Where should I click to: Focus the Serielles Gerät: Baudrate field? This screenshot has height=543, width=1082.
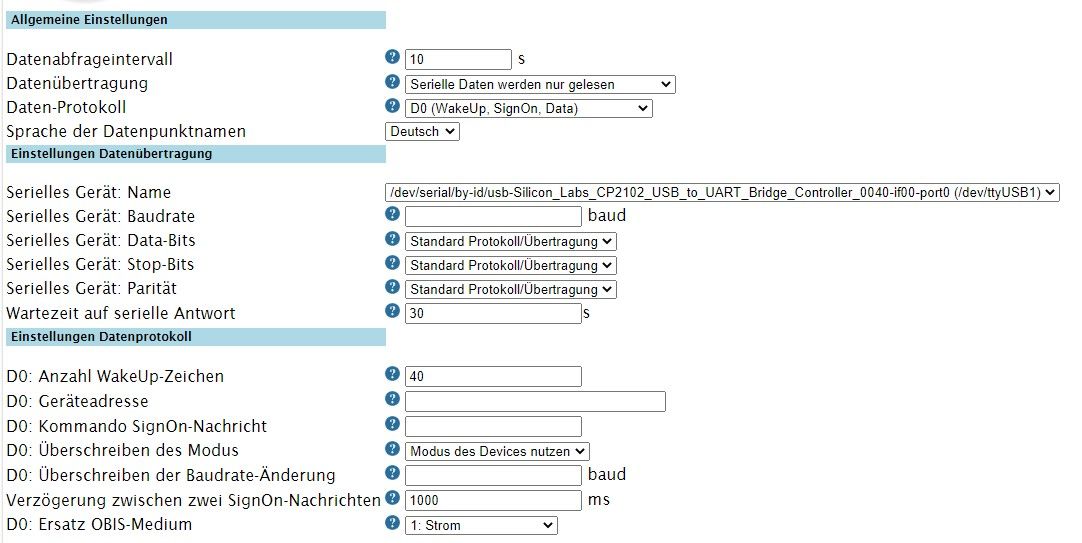click(493, 216)
